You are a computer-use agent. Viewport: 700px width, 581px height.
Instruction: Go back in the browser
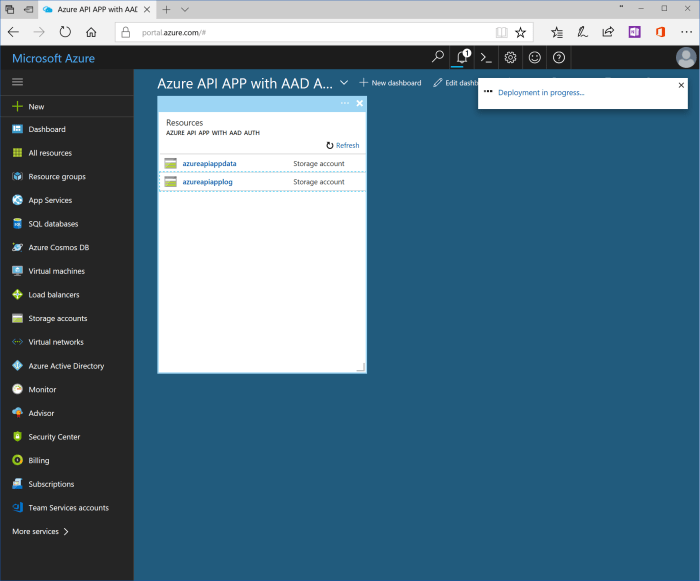pos(13,32)
